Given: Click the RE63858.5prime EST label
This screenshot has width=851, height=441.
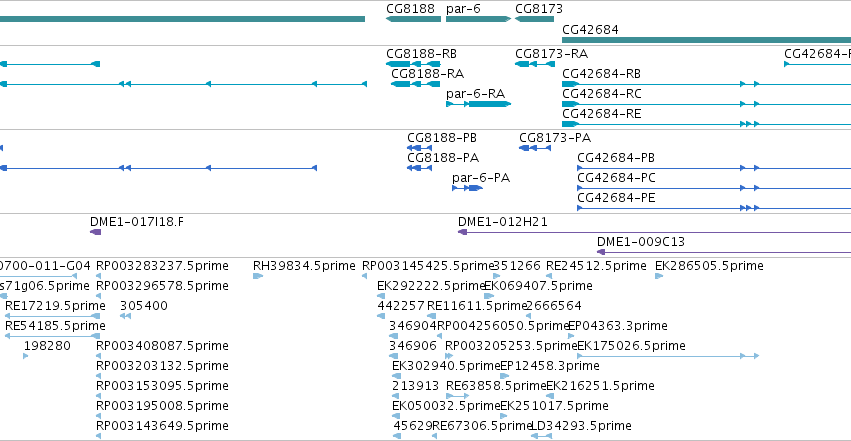Looking at the screenshot, I should coord(496,386).
